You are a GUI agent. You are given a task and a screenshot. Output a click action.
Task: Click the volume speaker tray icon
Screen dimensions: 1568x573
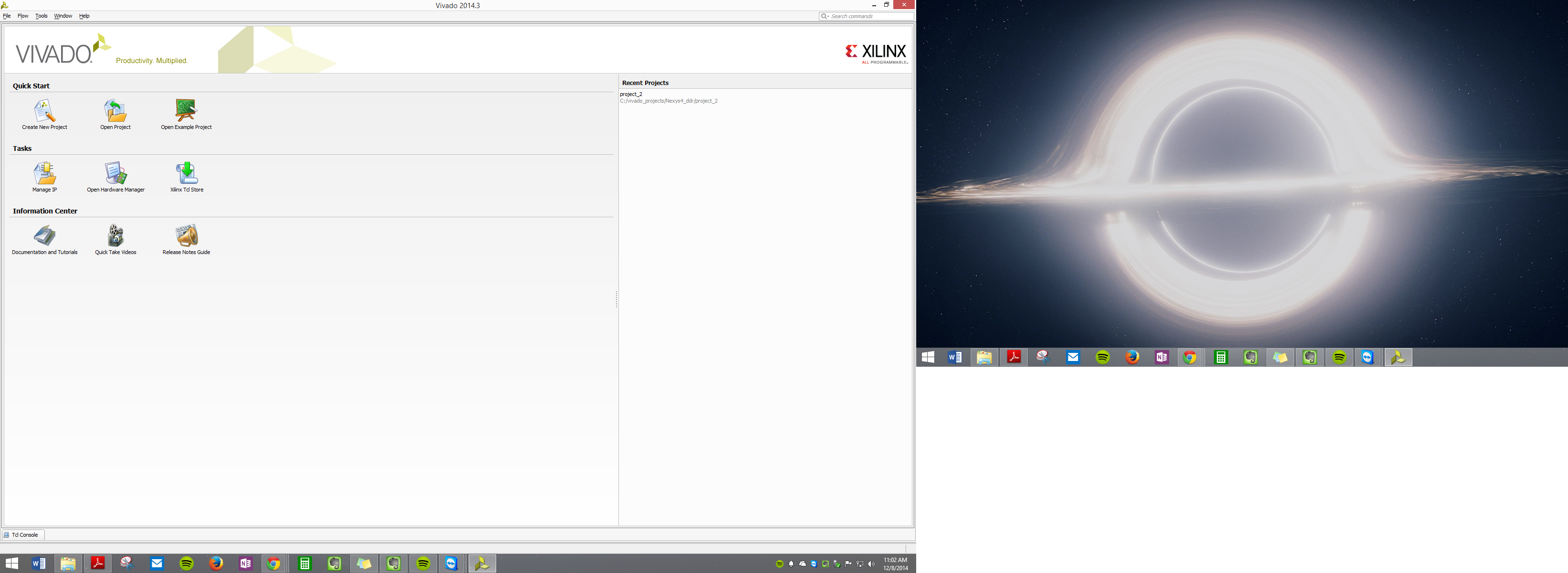[x=871, y=564]
